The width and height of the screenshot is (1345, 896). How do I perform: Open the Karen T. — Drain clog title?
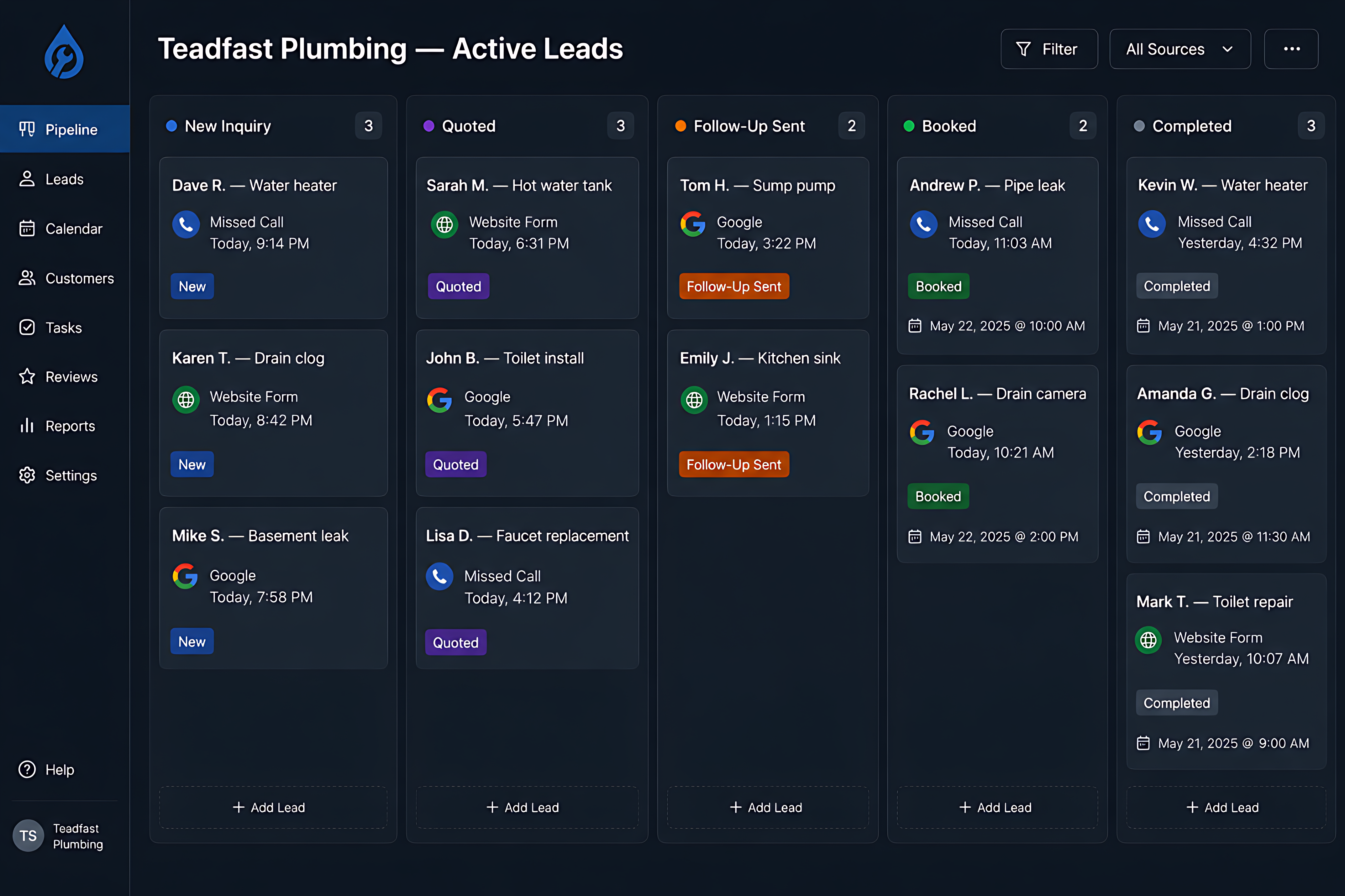click(x=248, y=358)
